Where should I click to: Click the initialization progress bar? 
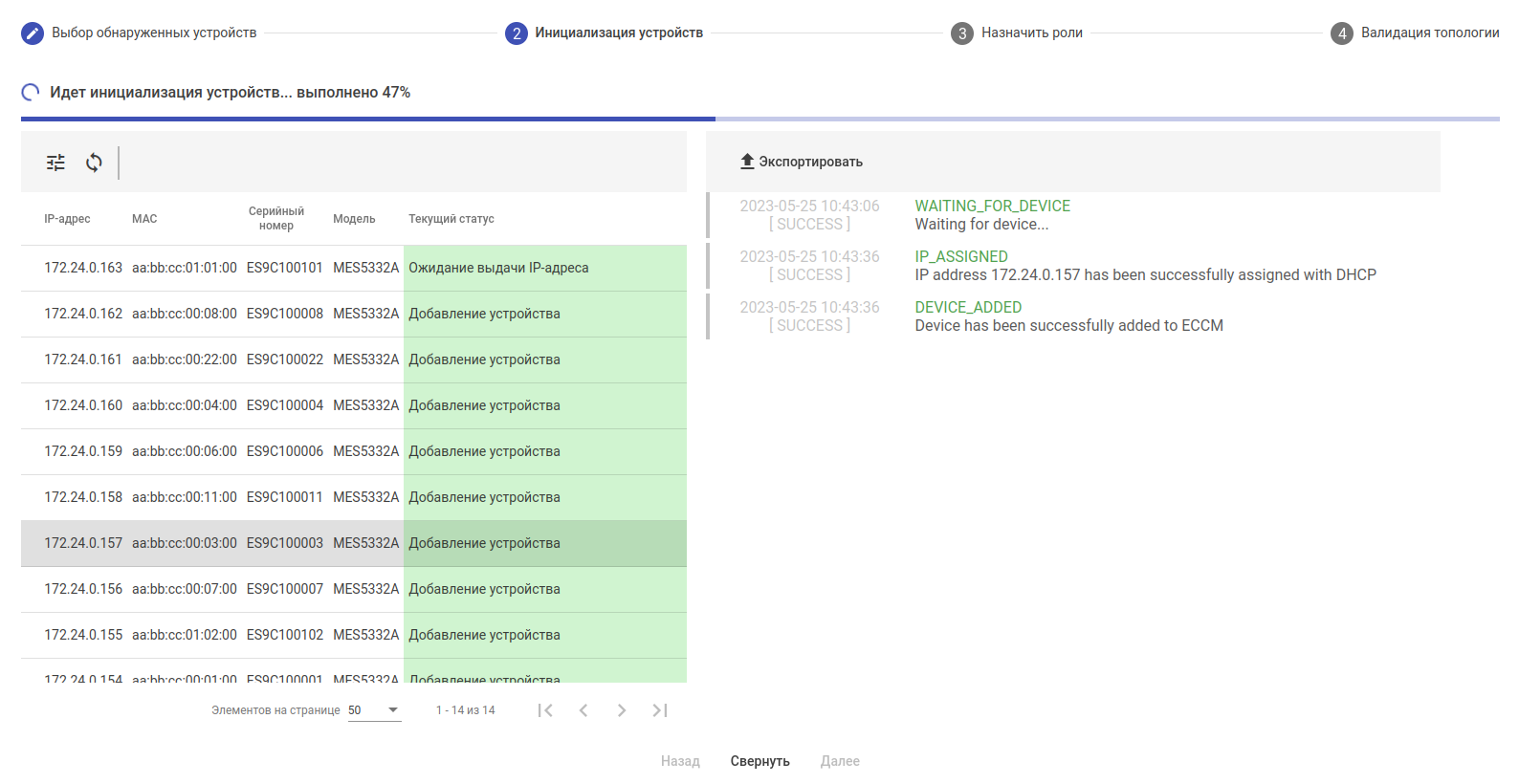[759, 120]
